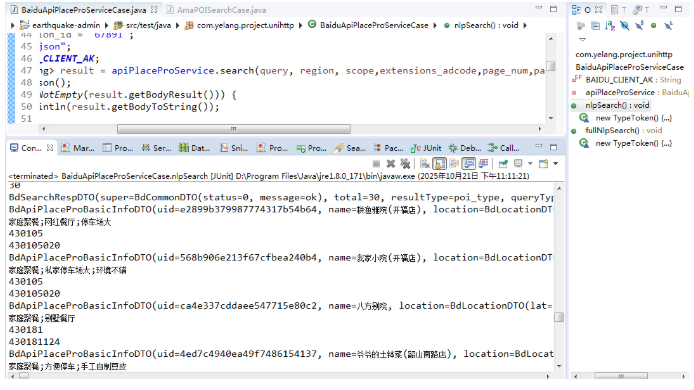694x390 pixels.
Task: Toggle show console on standard error change
Action: 483,164
